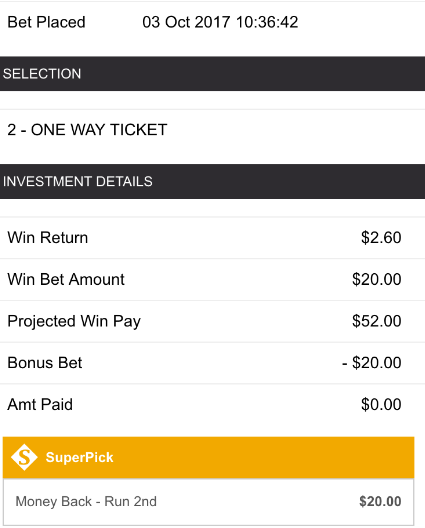Screen dimensions: 425x528
Task: Select the $0.00 amount paid value
Action: (x=381, y=405)
